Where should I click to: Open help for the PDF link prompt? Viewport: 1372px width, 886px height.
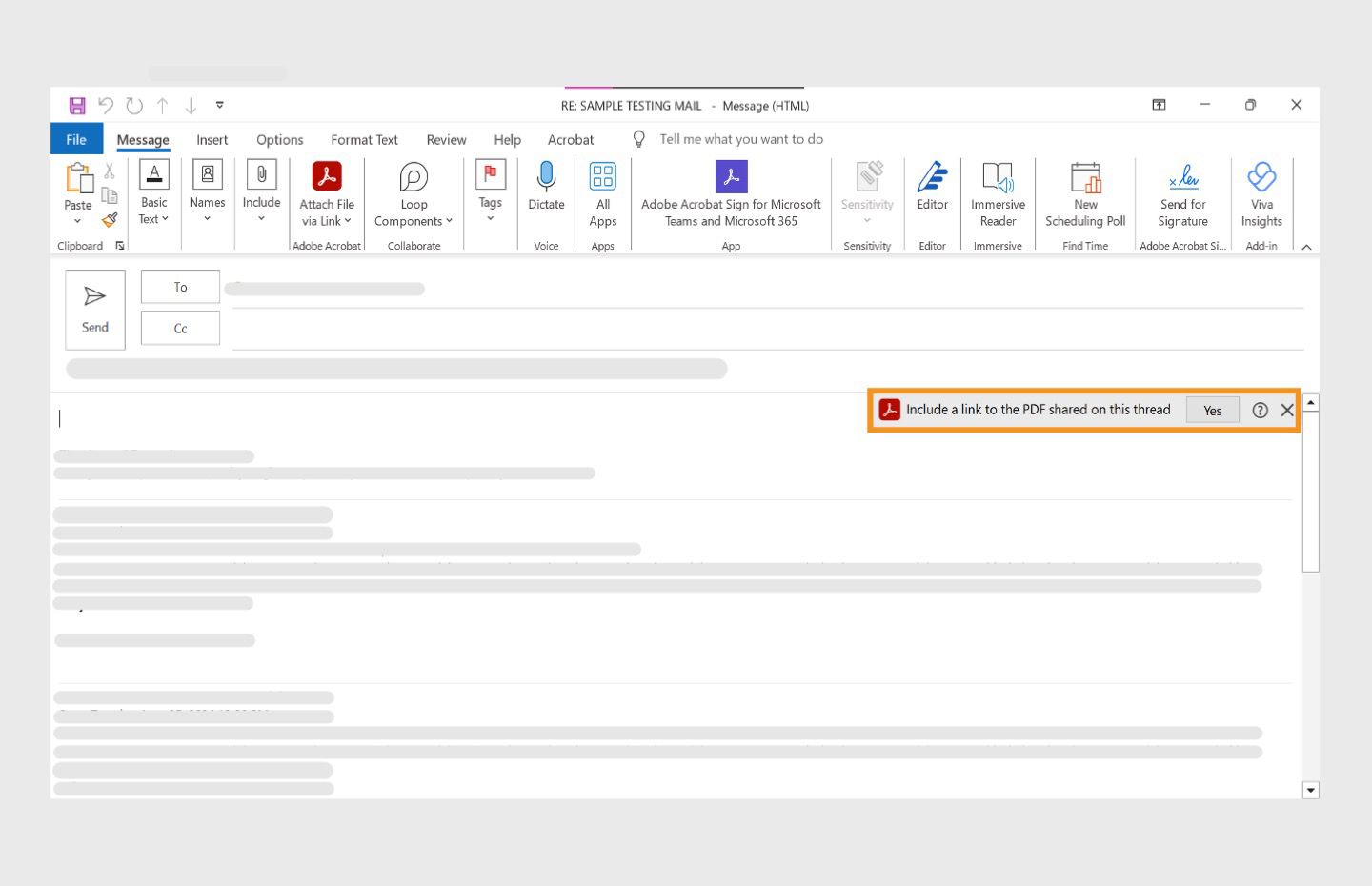[1260, 410]
